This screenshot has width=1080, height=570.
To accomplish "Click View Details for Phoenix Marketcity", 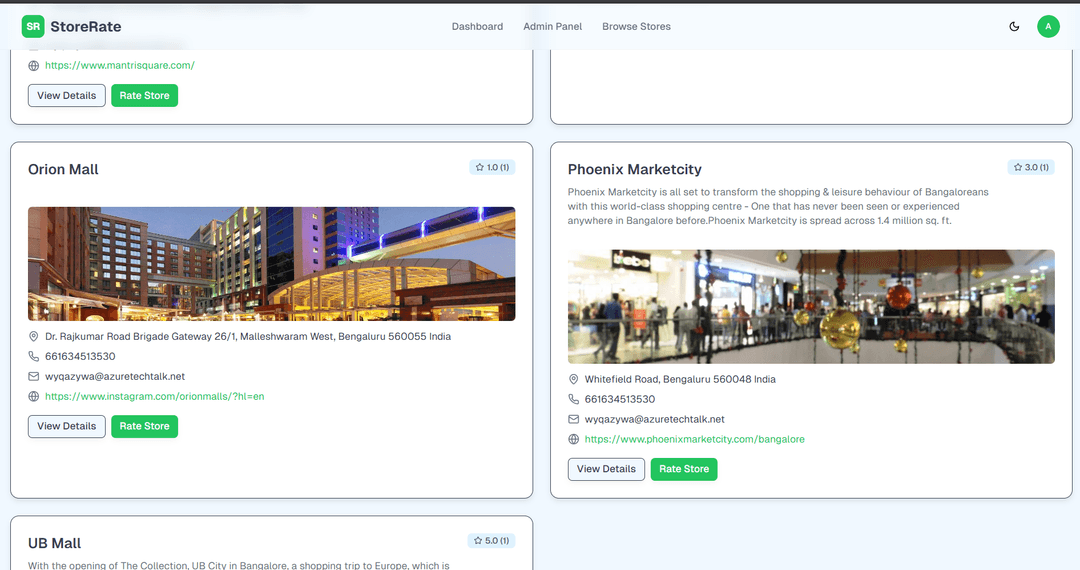I will click(606, 469).
